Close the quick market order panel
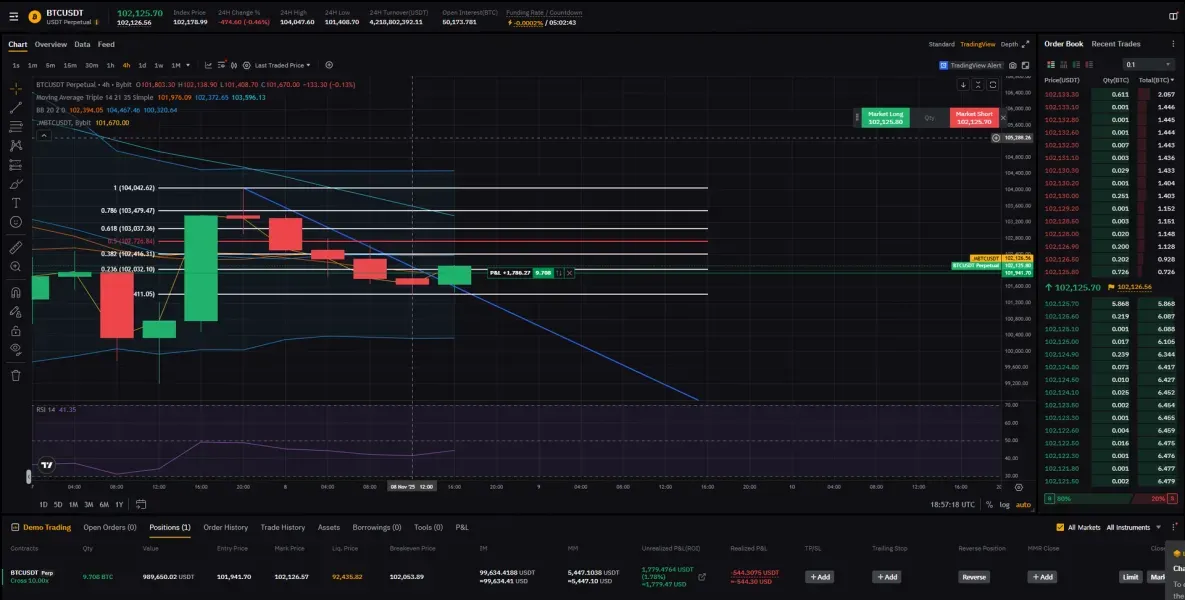Viewport: 1185px width, 600px height. 1003,118
